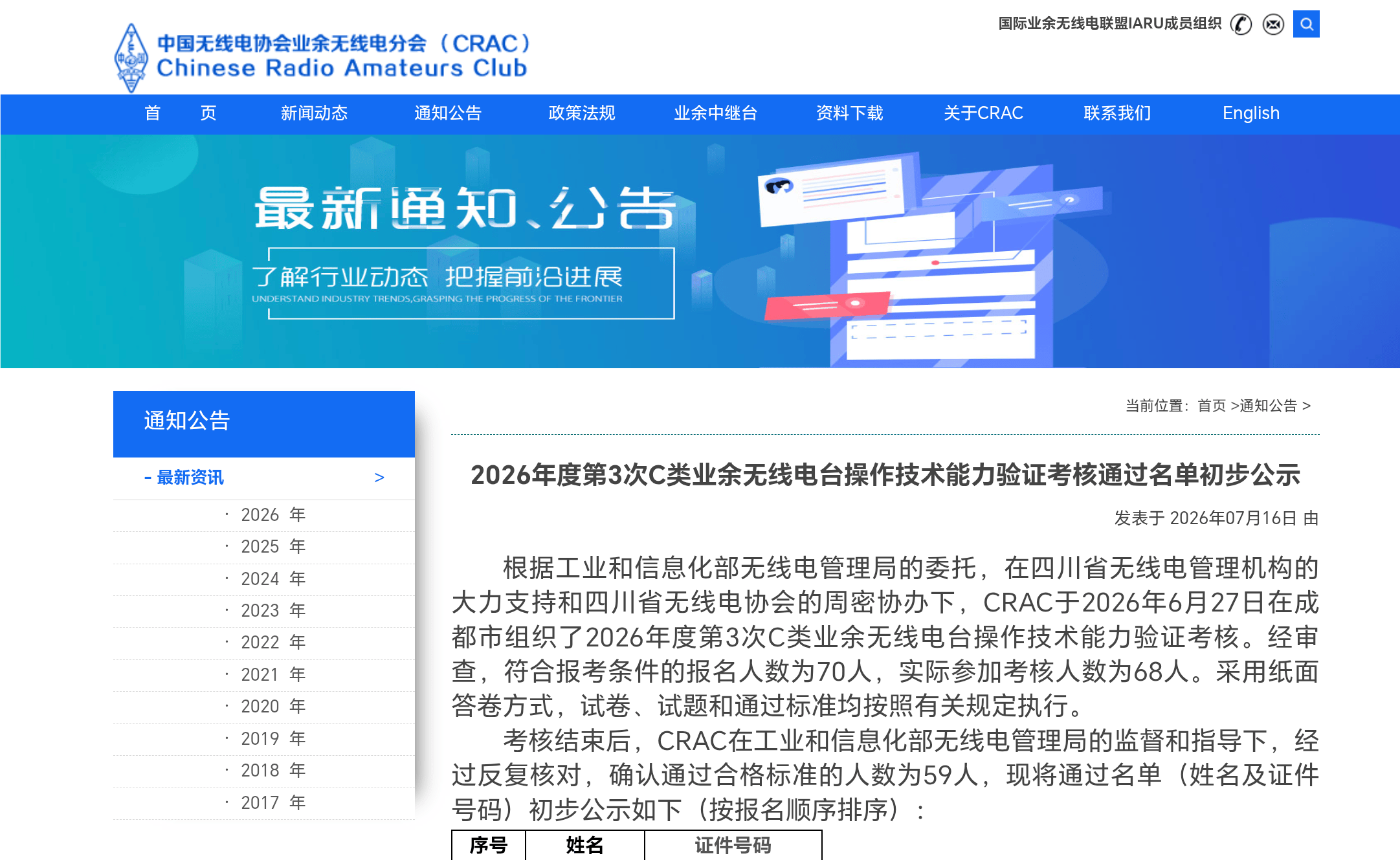Open the blue search magnifier button
This screenshot has height=860, width=1400.
(1306, 24)
